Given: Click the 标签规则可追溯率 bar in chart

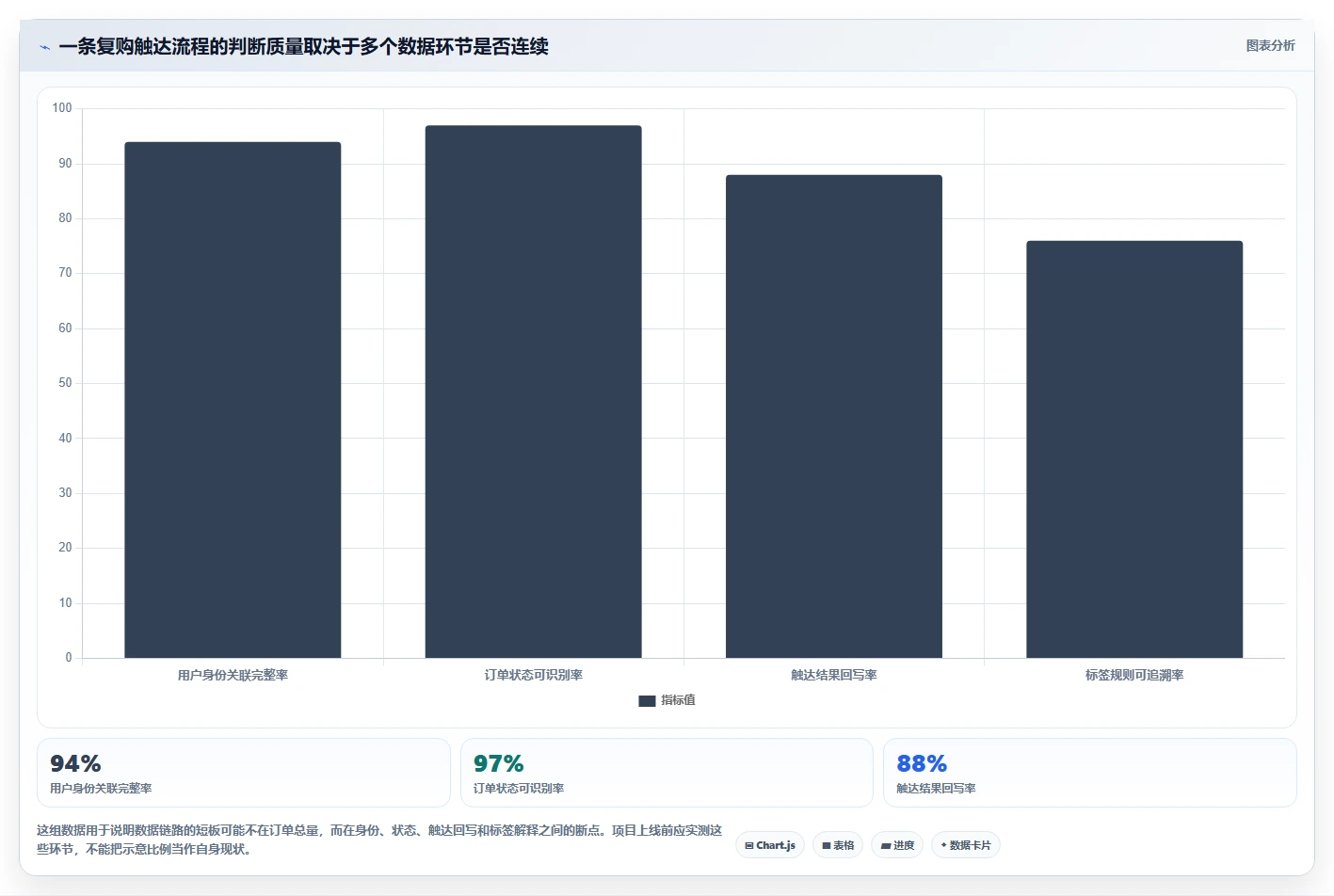Looking at the screenshot, I should [1134, 449].
